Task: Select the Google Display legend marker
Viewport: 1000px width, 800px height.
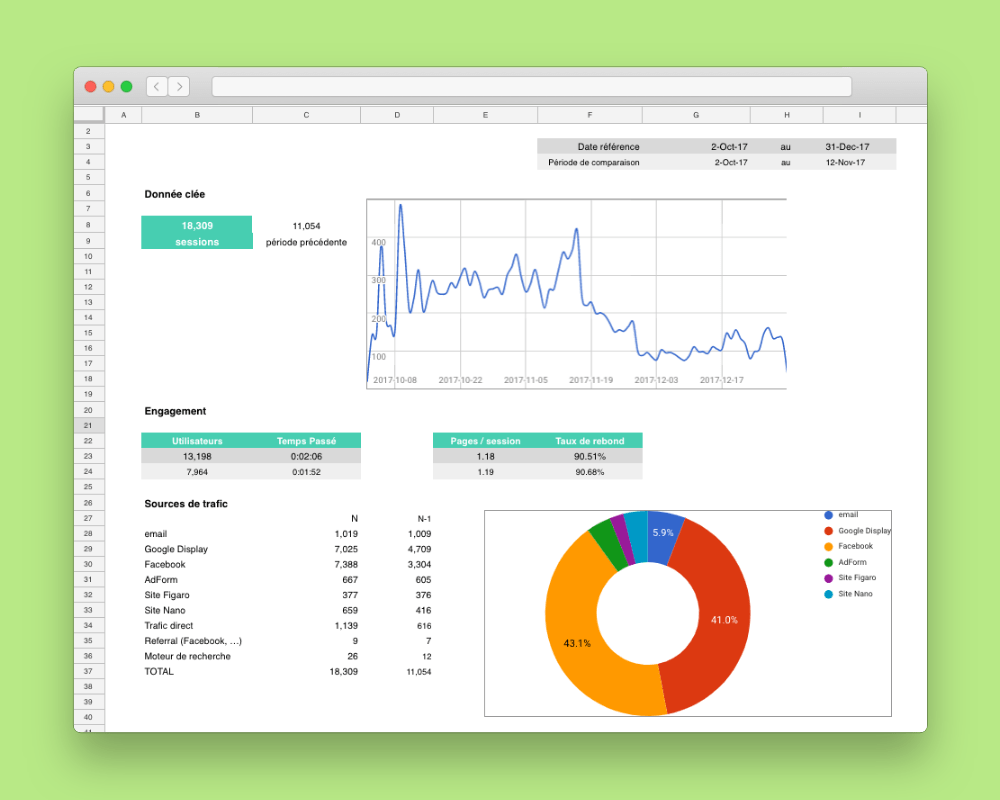Action: tap(828, 530)
